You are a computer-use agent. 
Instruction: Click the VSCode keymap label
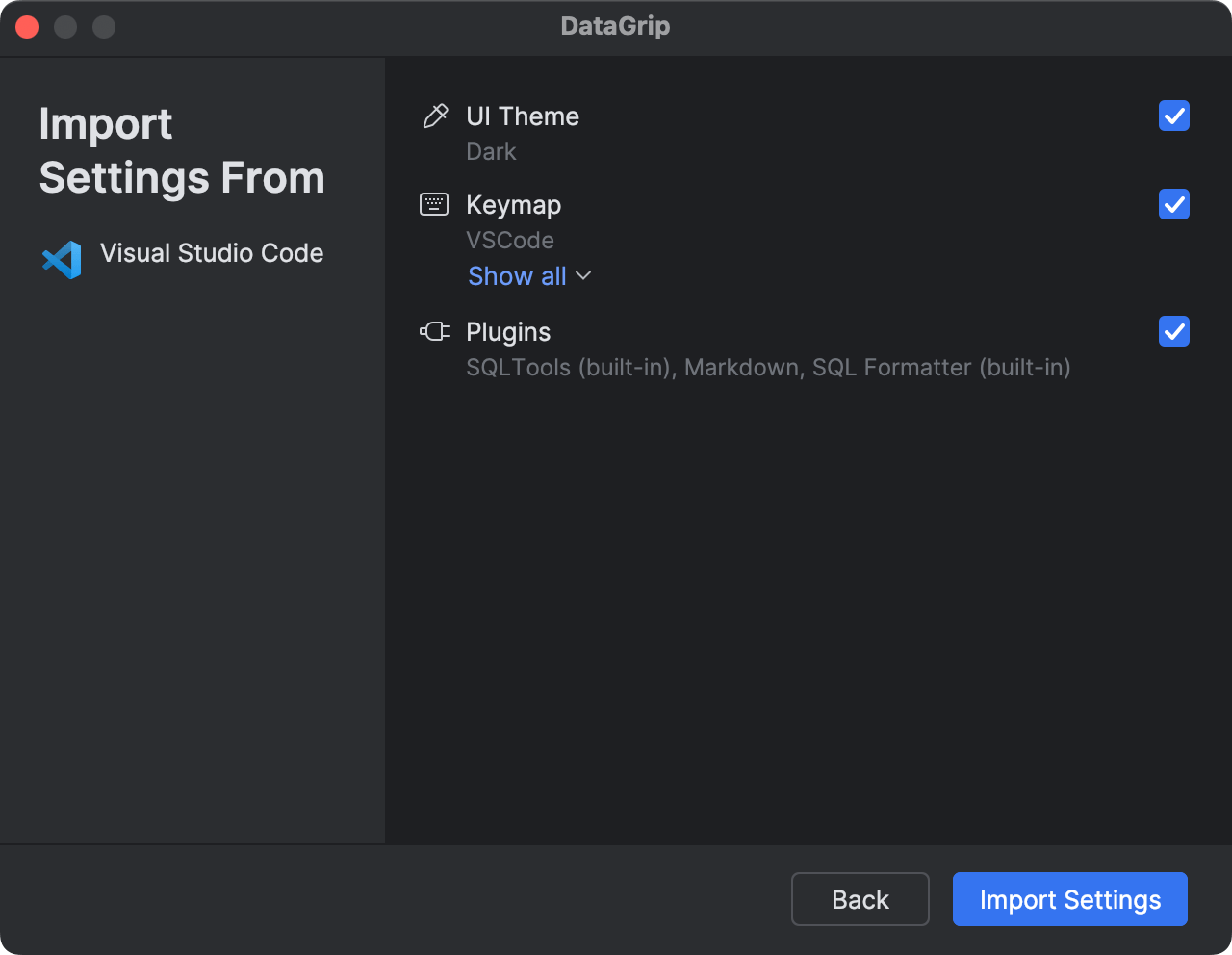coord(510,240)
